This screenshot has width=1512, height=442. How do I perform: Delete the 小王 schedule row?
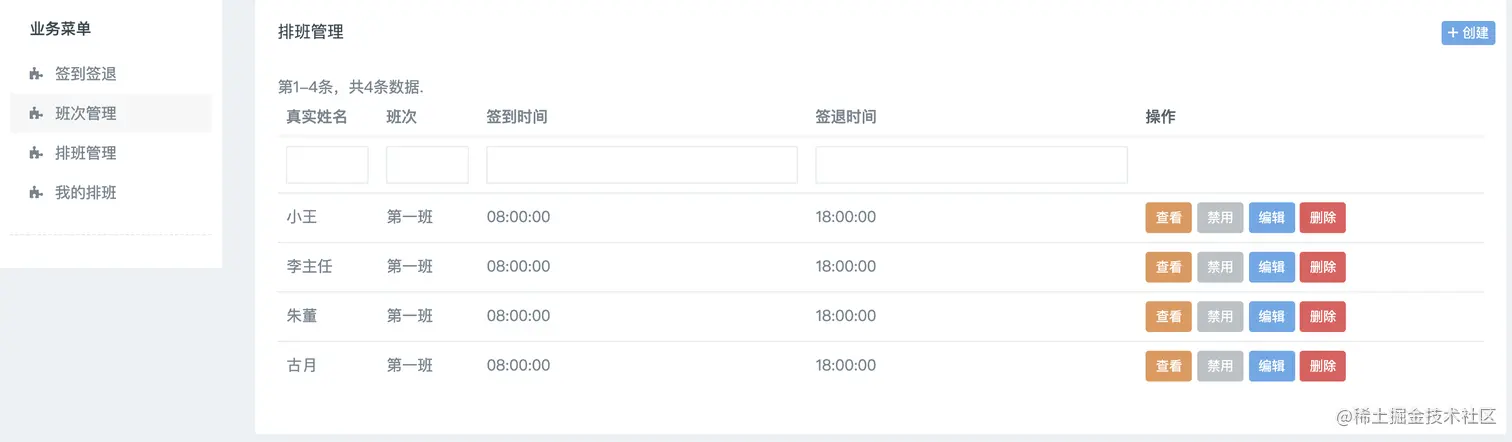pyautogui.click(x=1323, y=217)
